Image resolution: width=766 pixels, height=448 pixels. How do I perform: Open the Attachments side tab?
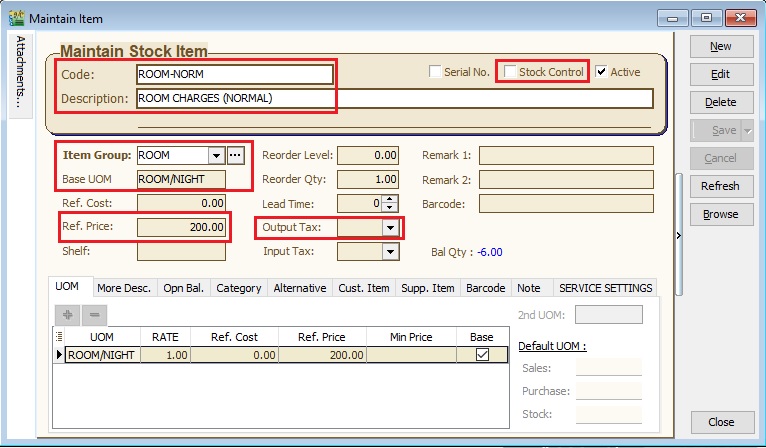point(20,72)
